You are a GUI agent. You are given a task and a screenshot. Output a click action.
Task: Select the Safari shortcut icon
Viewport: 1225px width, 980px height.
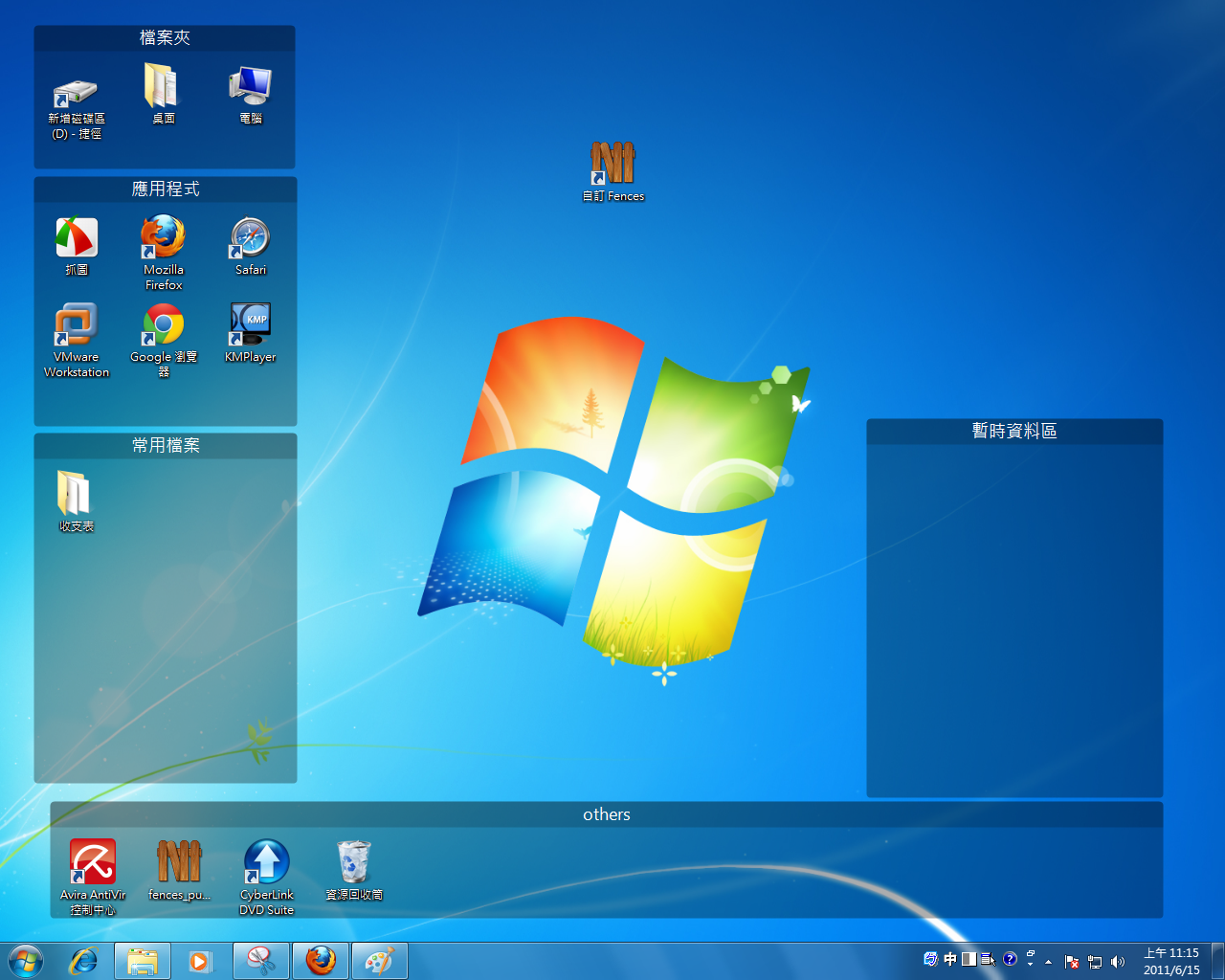[x=251, y=246]
